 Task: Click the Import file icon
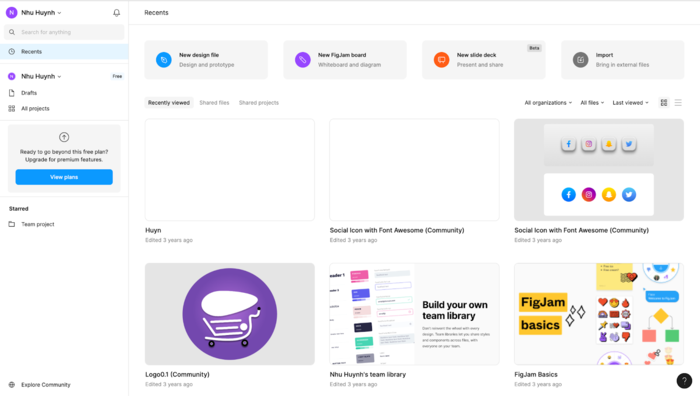pos(580,60)
